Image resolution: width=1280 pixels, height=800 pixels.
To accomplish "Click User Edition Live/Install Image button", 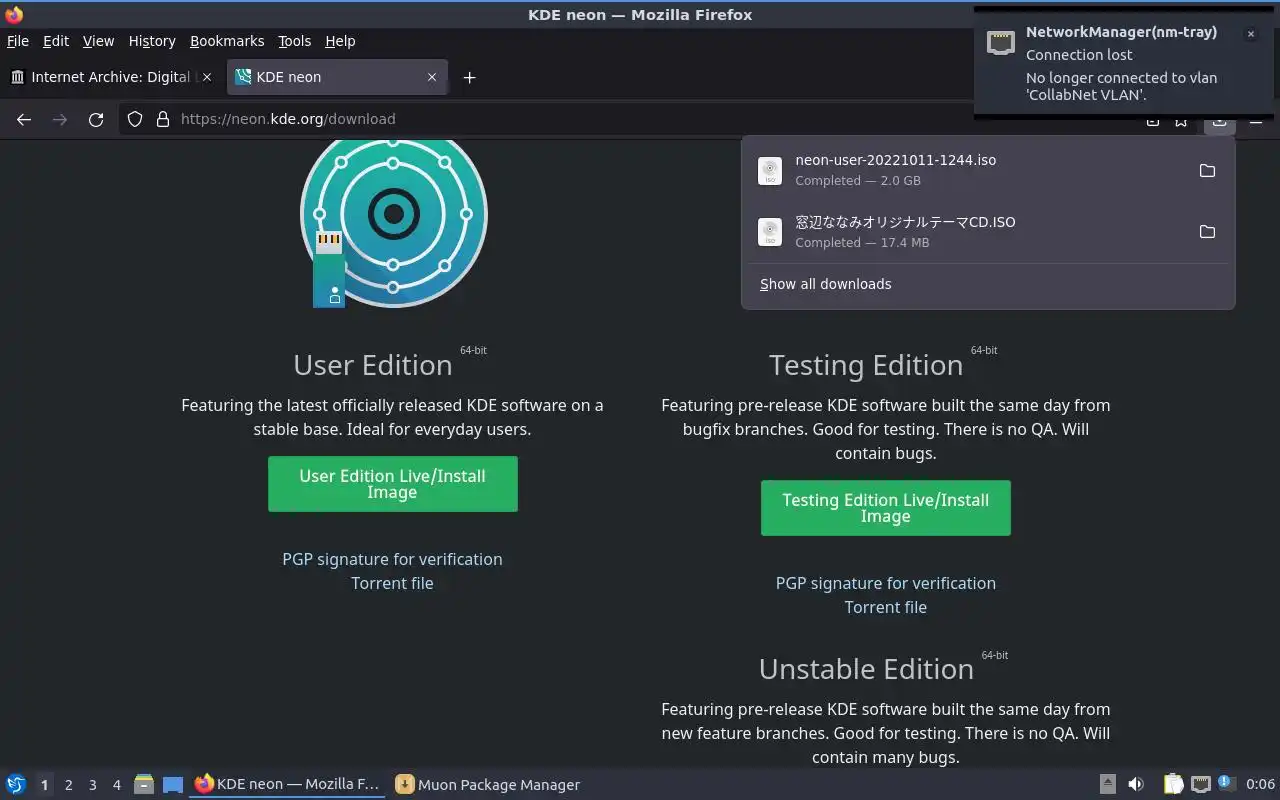I will [x=392, y=484].
